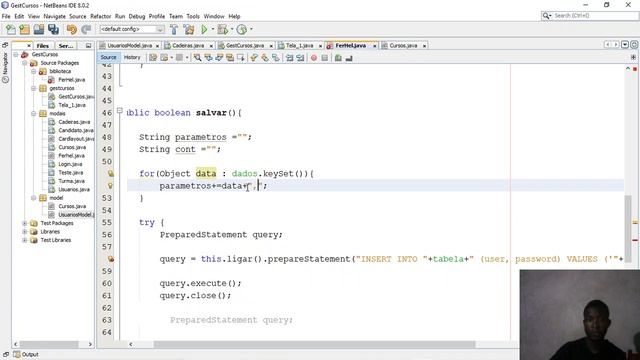640x360 pixels.
Task: Switch to History view button
Action: [x=132, y=58]
